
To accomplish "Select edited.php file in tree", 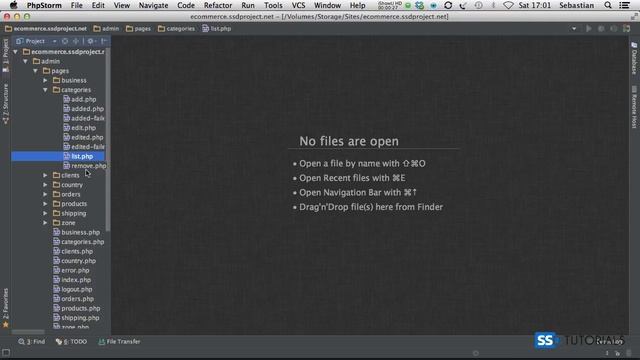I will tap(83, 138).
